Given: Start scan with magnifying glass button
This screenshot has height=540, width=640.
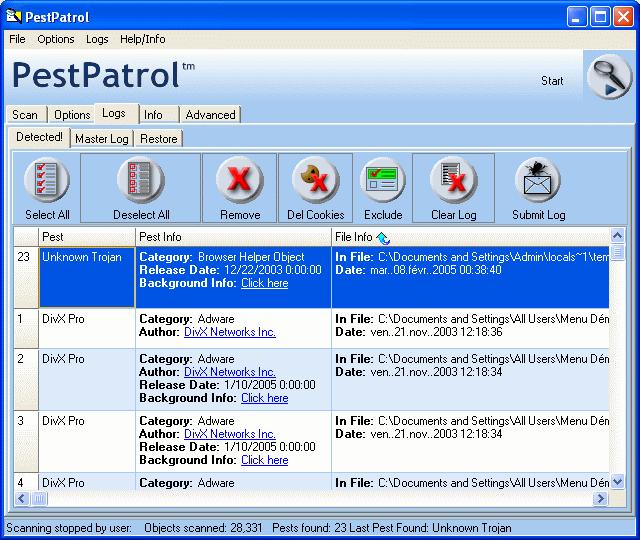Looking at the screenshot, I should (609, 76).
